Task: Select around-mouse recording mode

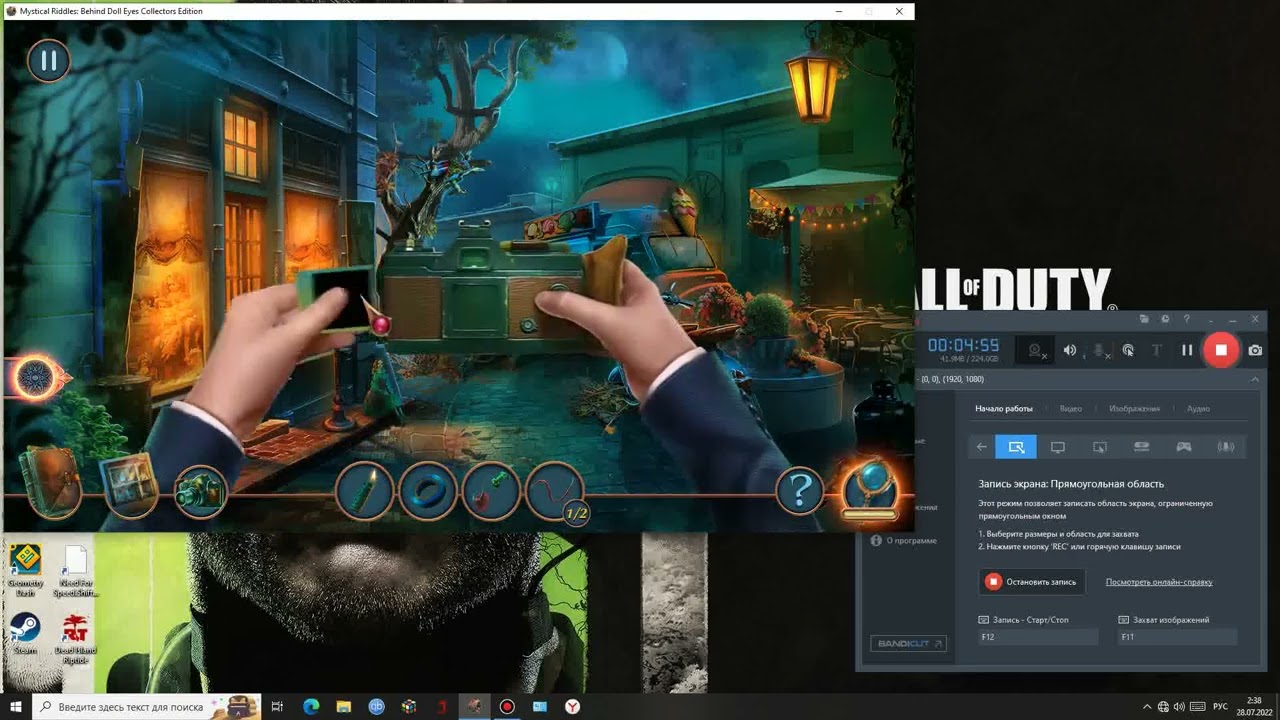Action: [x=1099, y=447]
